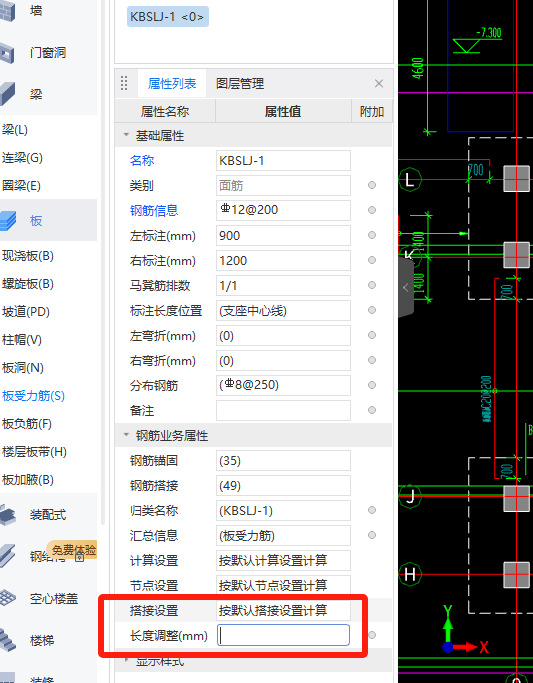Select 柱帽(V) item

[x=22, y=339]
